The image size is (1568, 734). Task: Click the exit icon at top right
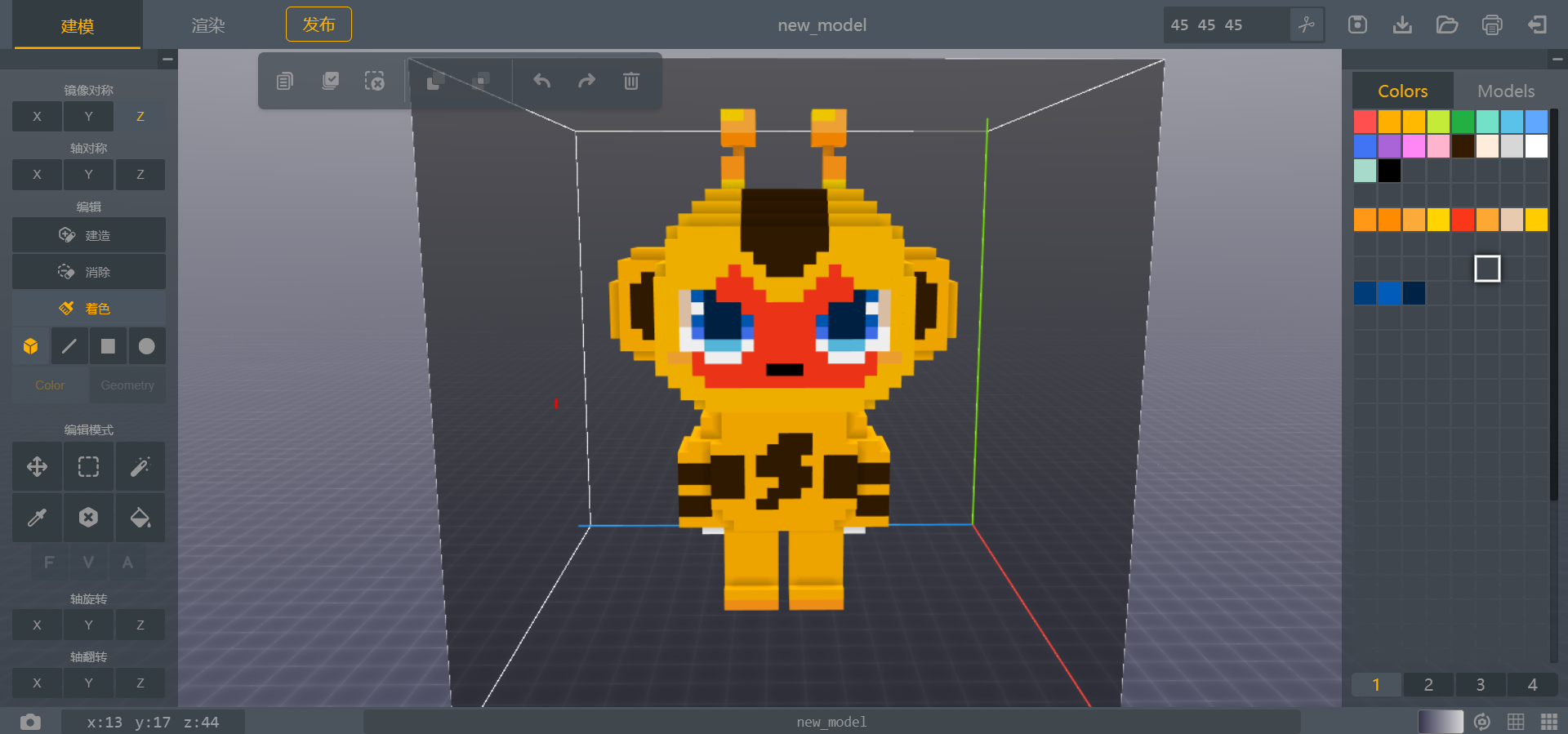tap(1537, 24)
